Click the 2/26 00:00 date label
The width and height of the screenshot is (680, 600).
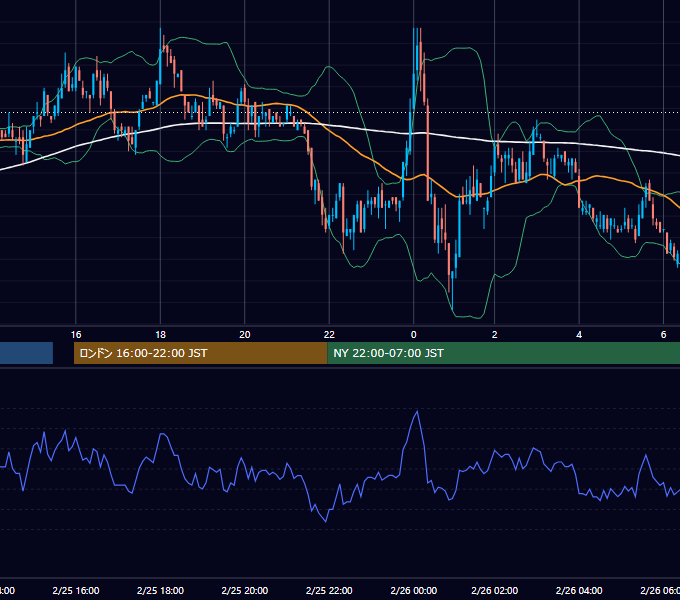click(413, 590)
